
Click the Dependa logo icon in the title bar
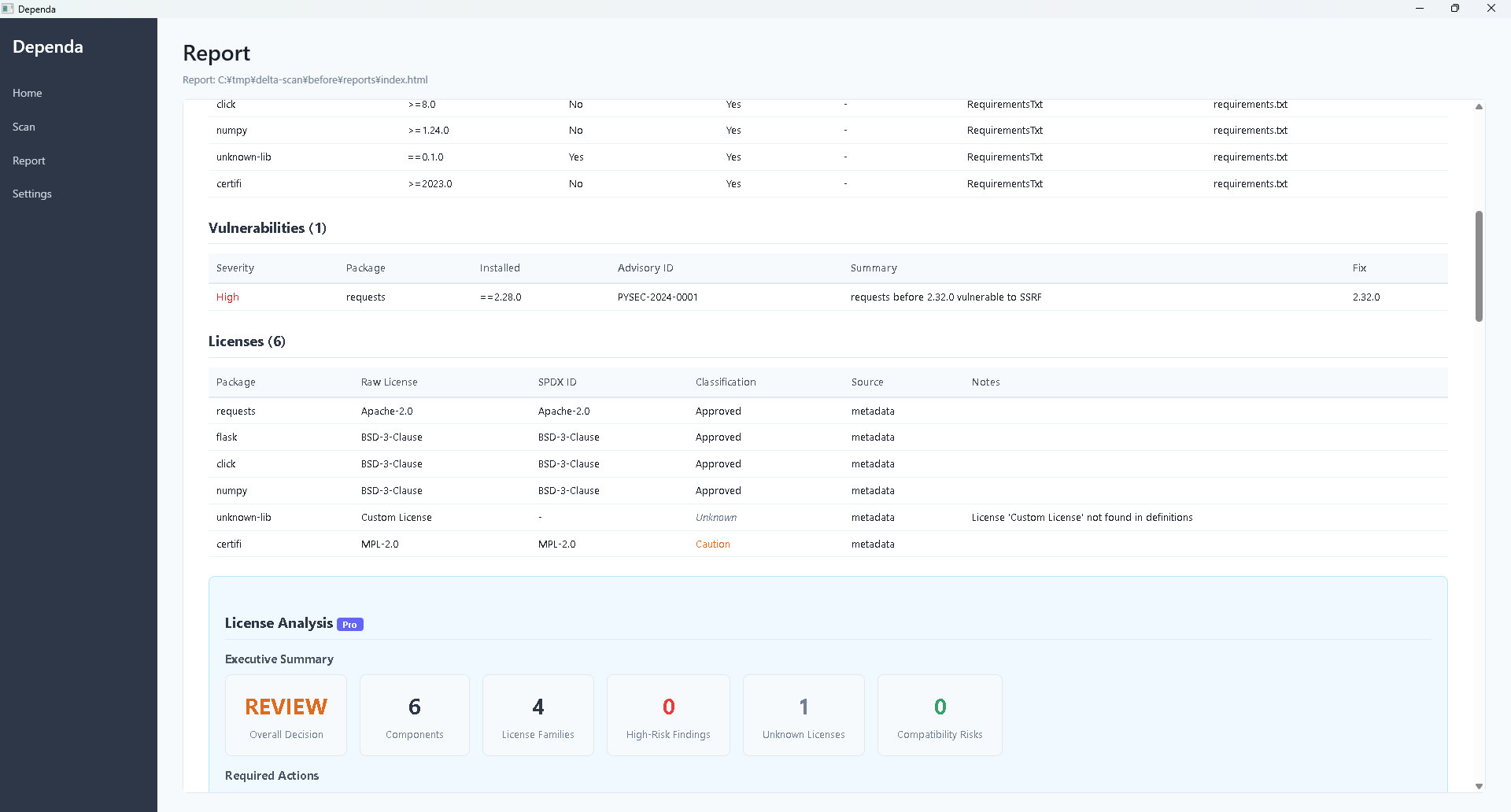pos(8,9)
